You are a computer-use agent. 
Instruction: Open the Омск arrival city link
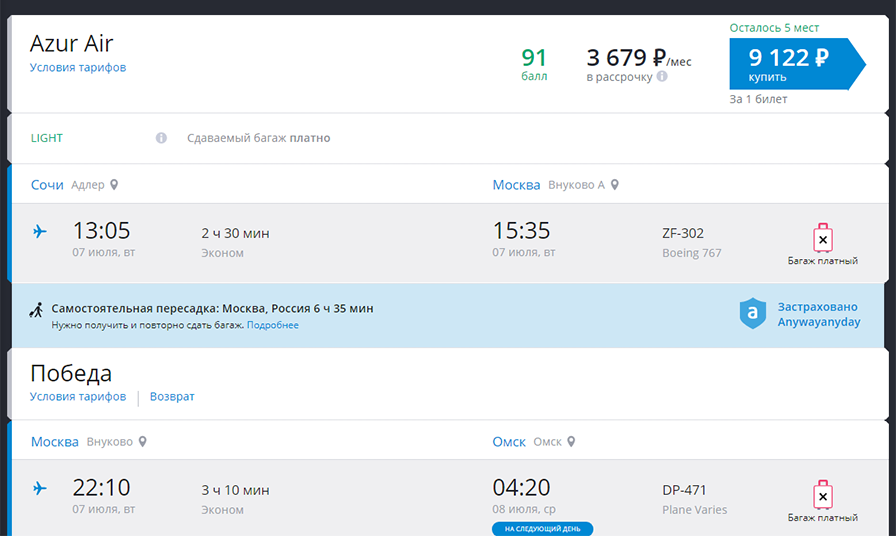[x=509, y=442]
